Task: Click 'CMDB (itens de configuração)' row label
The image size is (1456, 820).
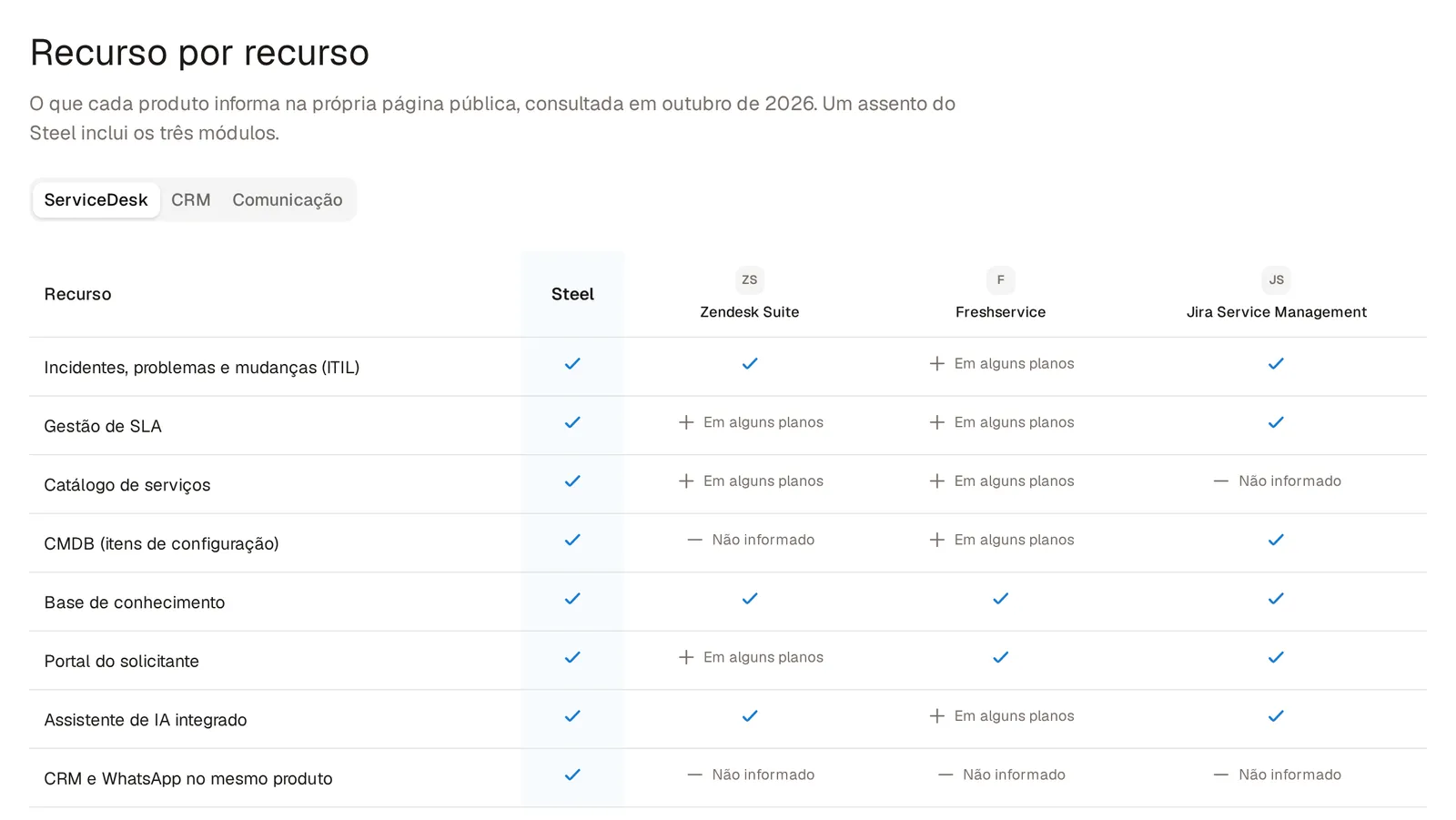Action: [x=162, y=544]
